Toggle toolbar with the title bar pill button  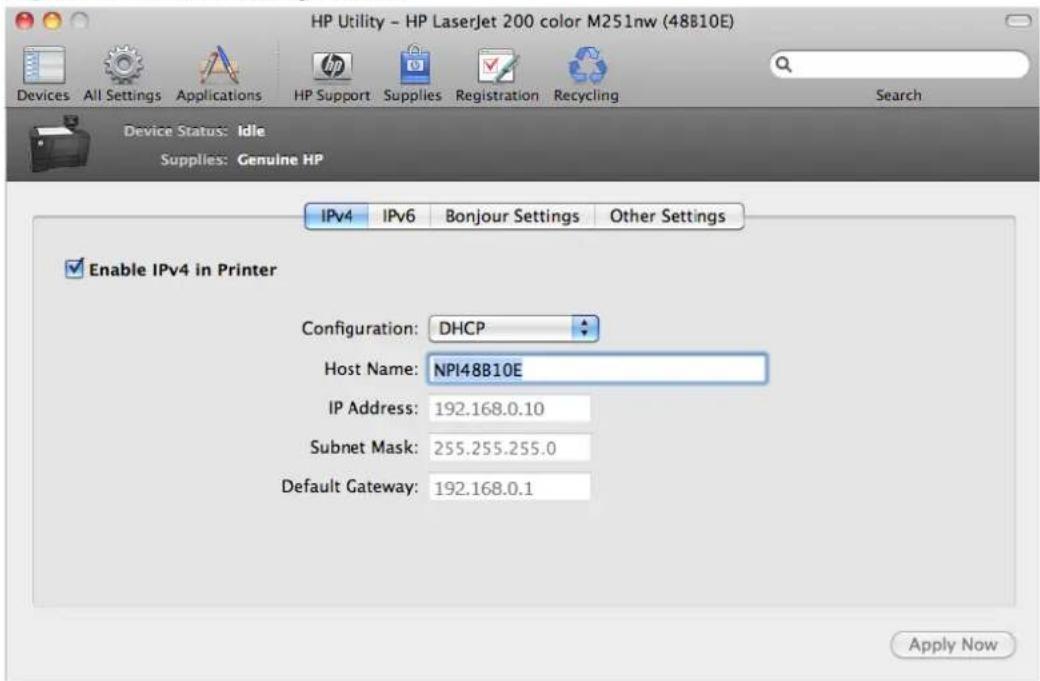1018,21
